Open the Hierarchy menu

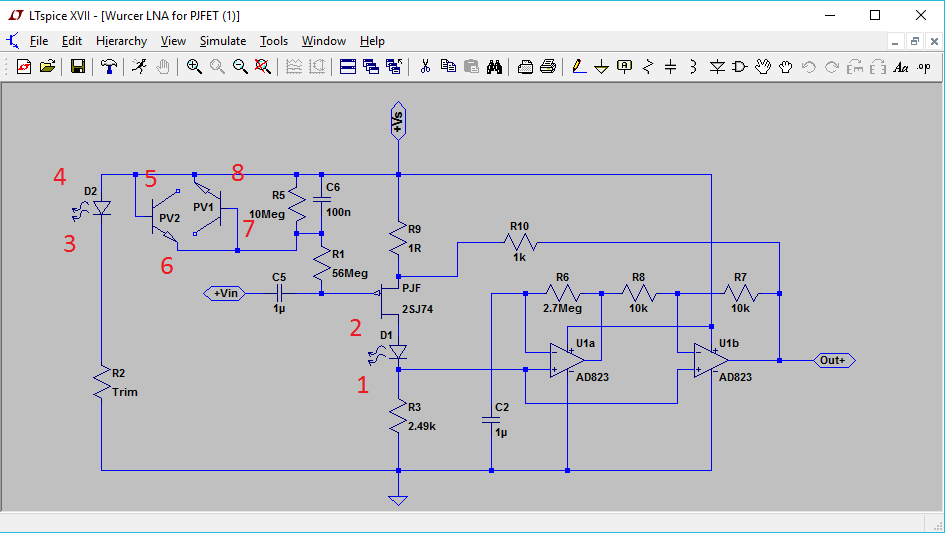(121, 41)
